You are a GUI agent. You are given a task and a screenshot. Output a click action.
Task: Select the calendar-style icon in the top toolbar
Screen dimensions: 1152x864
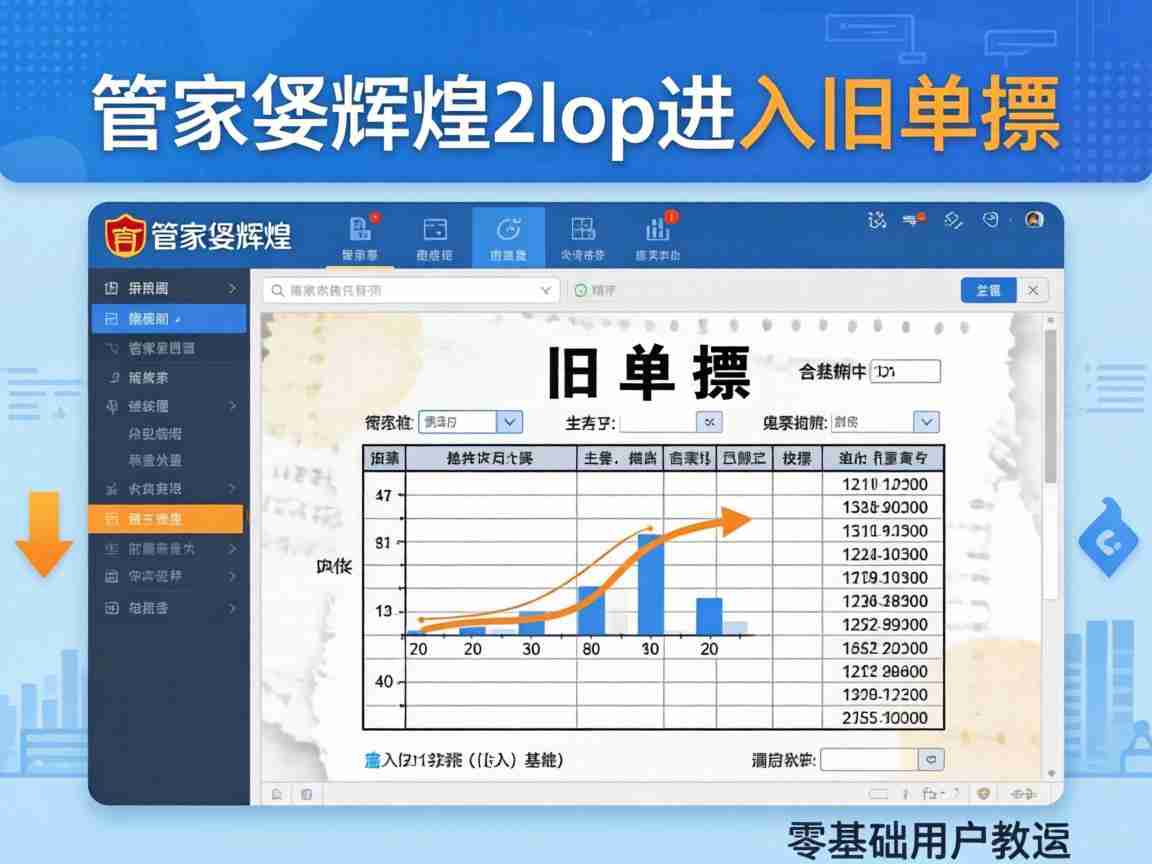point(435,228)
